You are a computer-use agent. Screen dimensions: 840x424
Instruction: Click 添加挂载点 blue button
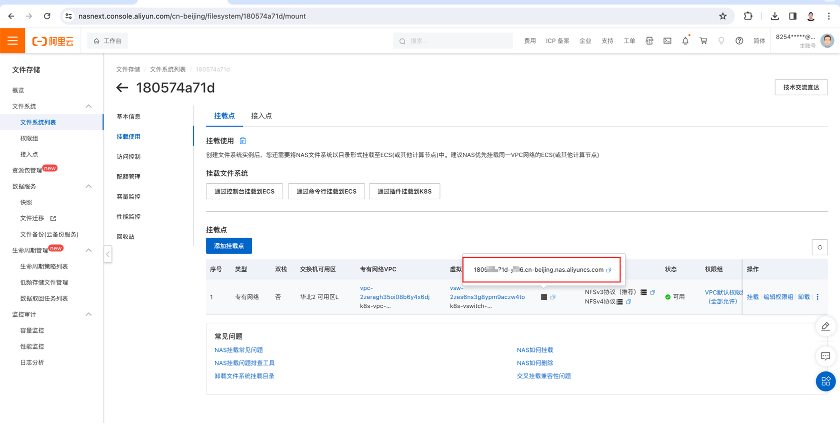pyautogui.click(x=229, y=246)
